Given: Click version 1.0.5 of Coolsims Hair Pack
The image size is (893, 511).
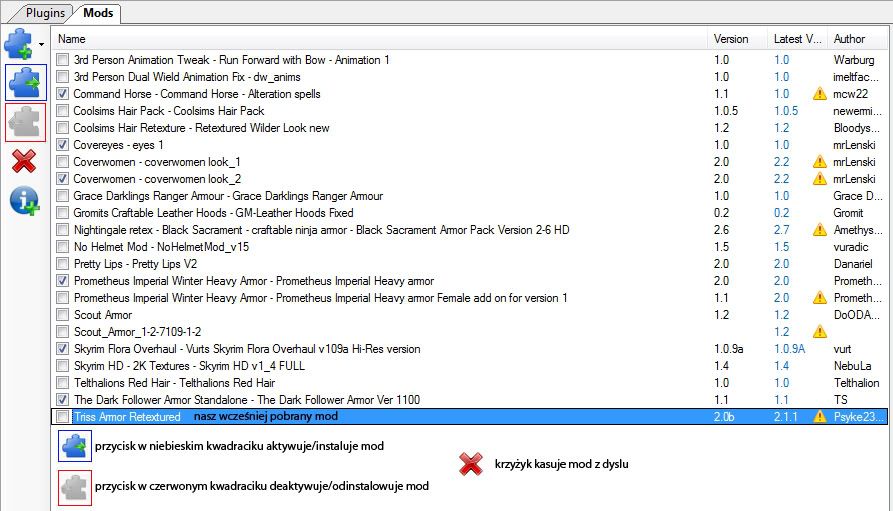Looking at the screenshot, I should (726, 111).
